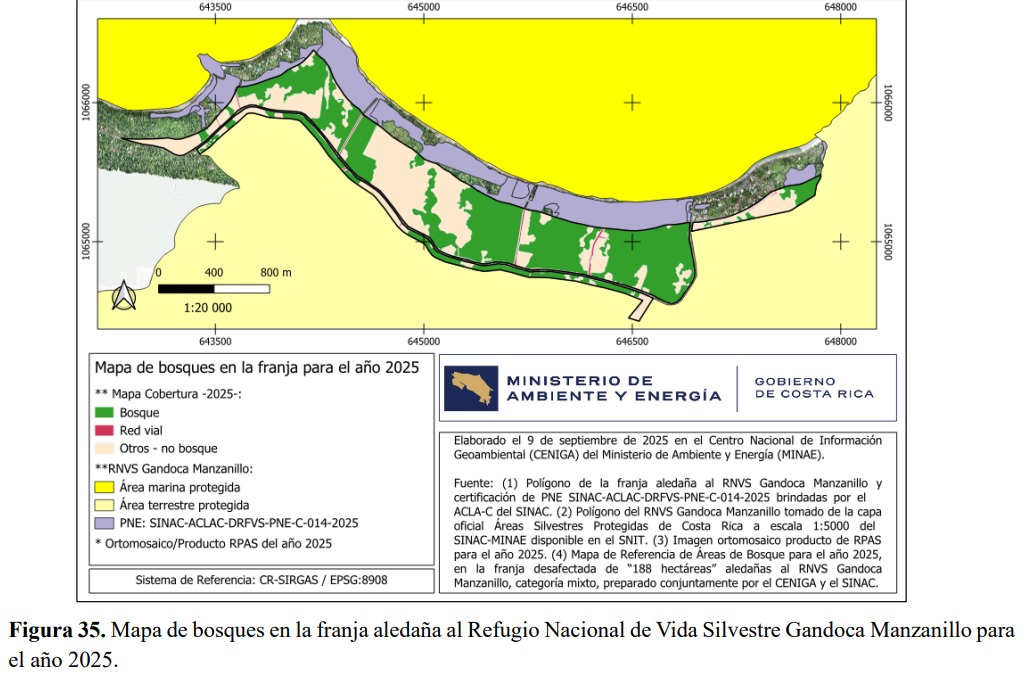This screenshot has height=676, width=1035.
Task: Click the north arrow compass icon
Action: [x=124, y=297]
